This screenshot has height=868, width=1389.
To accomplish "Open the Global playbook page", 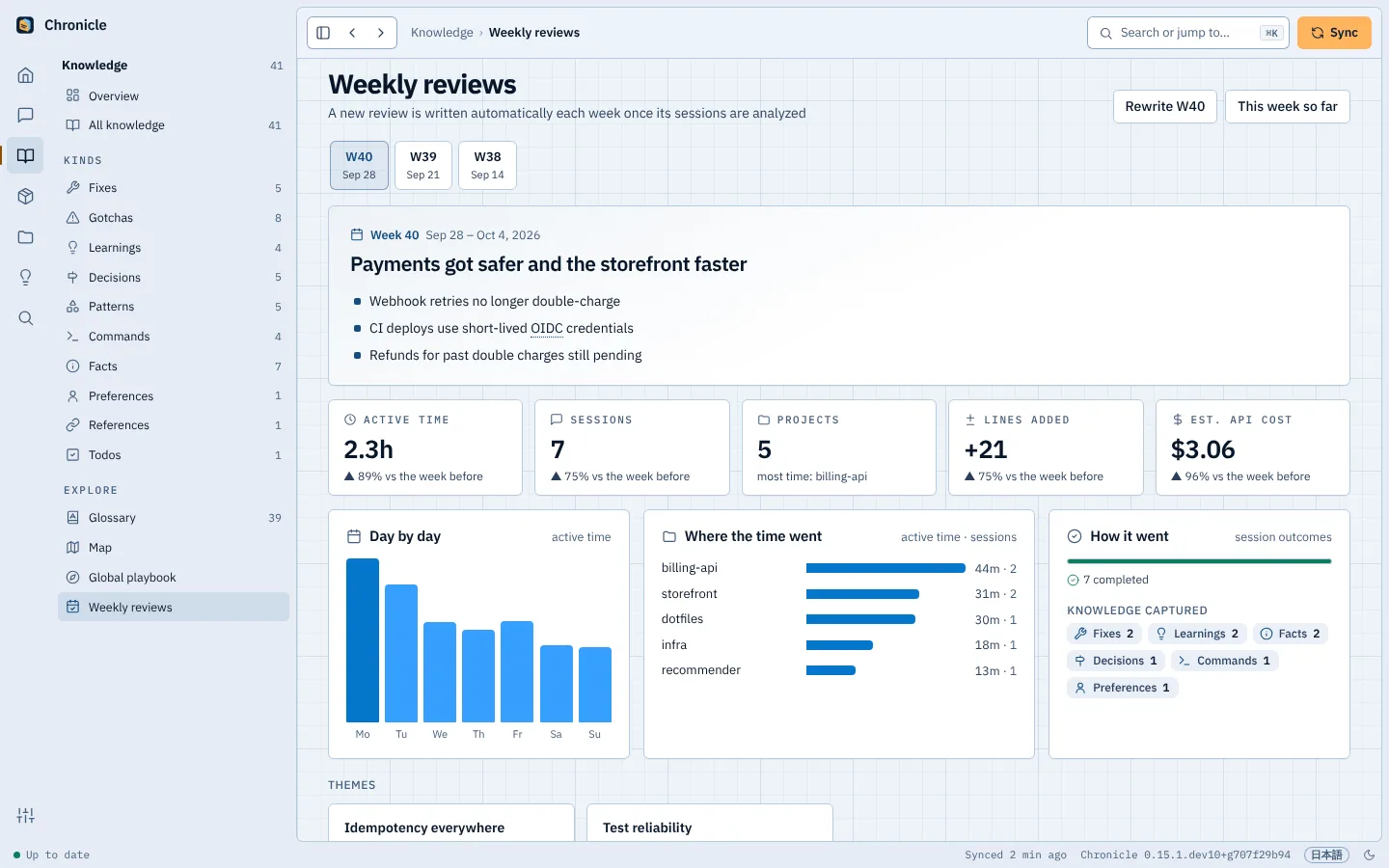I will [174, 578].
